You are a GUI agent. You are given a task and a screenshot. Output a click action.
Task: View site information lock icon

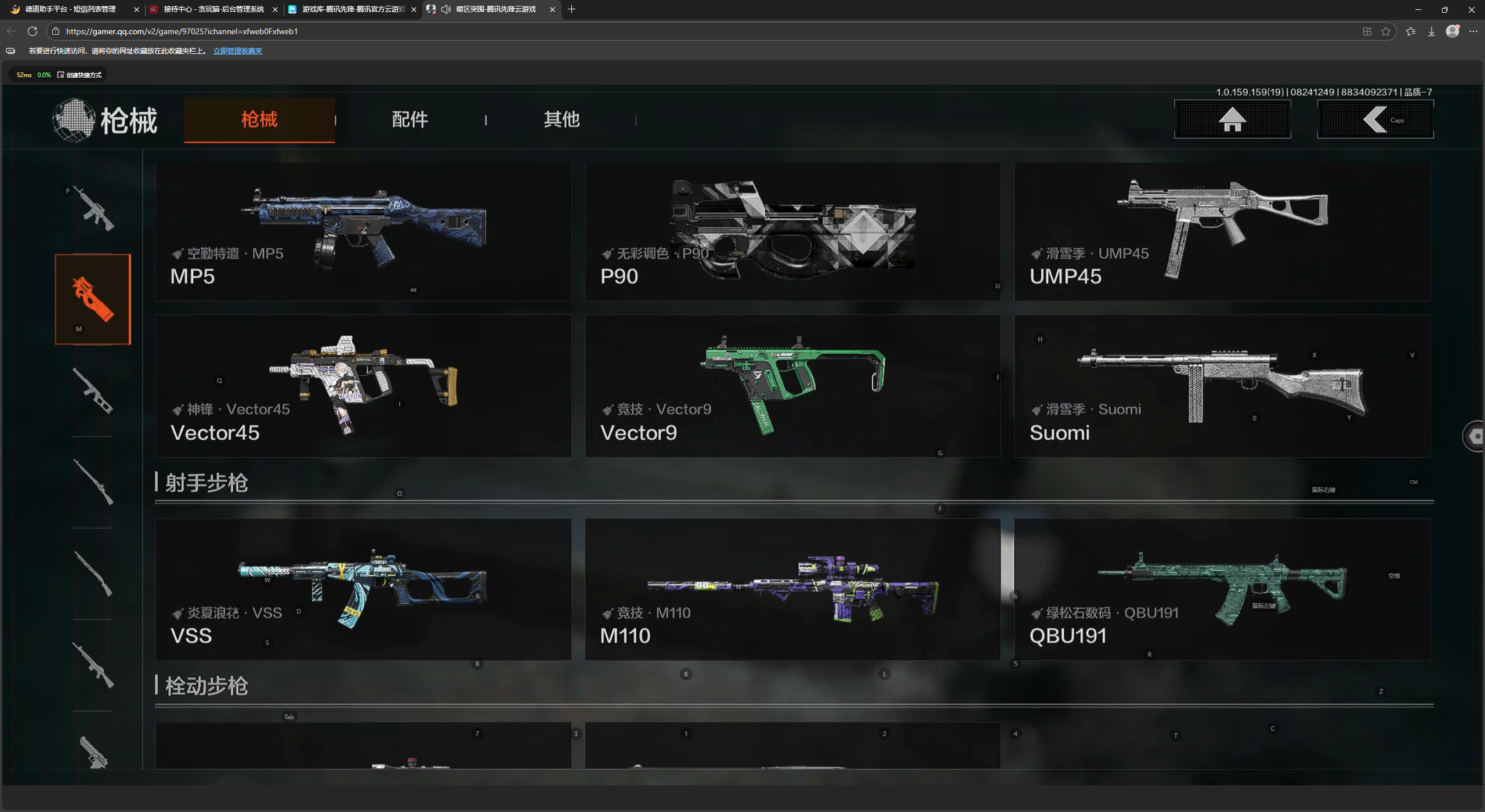(x=55, y=31)
